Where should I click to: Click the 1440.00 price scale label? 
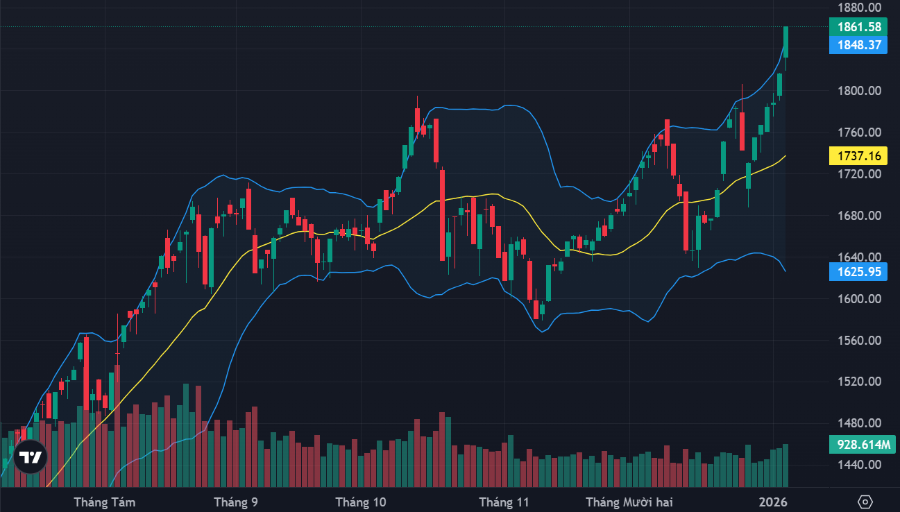[859, 465]
